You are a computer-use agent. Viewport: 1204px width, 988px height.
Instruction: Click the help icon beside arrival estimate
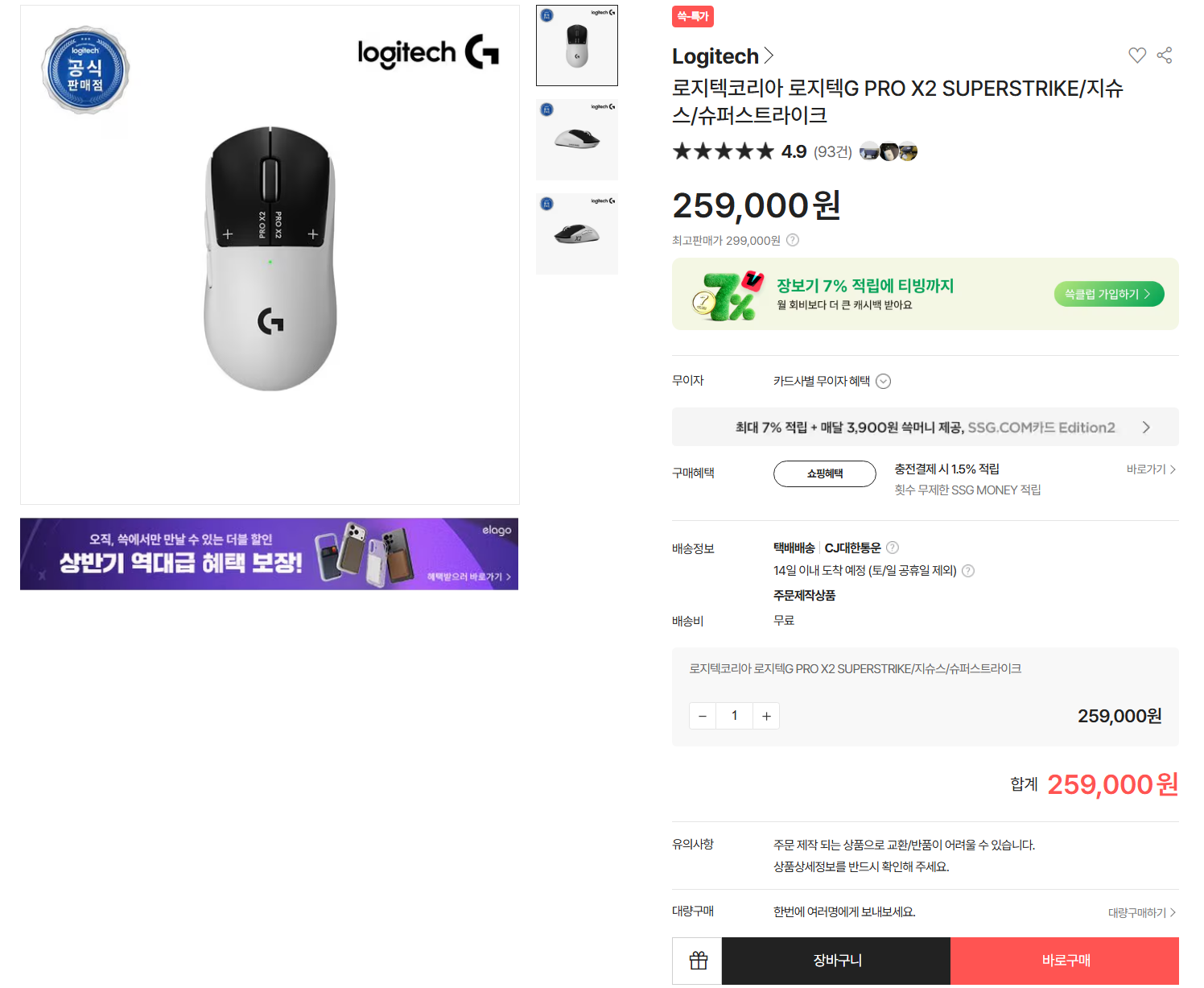[x=968, y=571]
